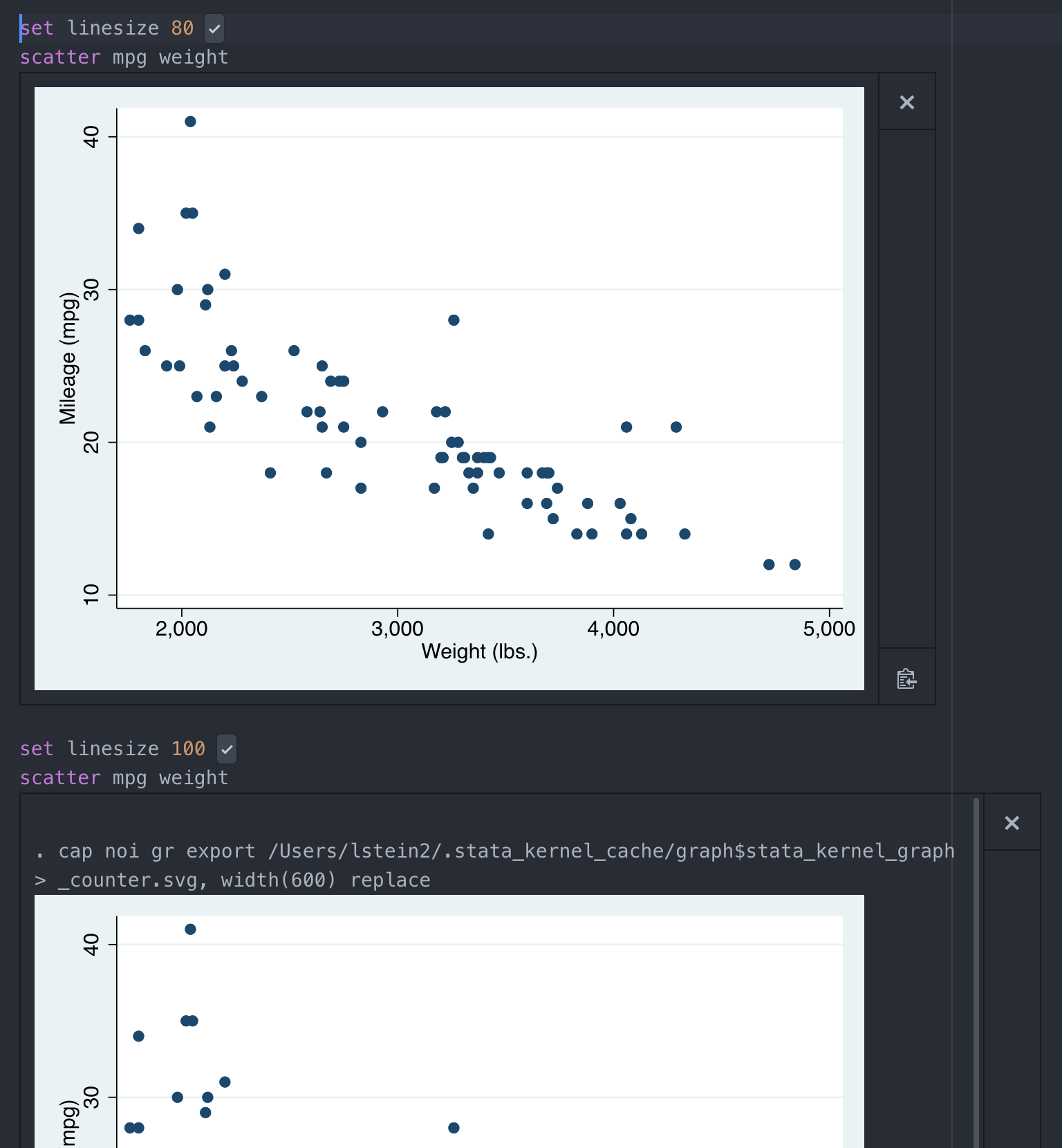Close the second output area

1012,823
